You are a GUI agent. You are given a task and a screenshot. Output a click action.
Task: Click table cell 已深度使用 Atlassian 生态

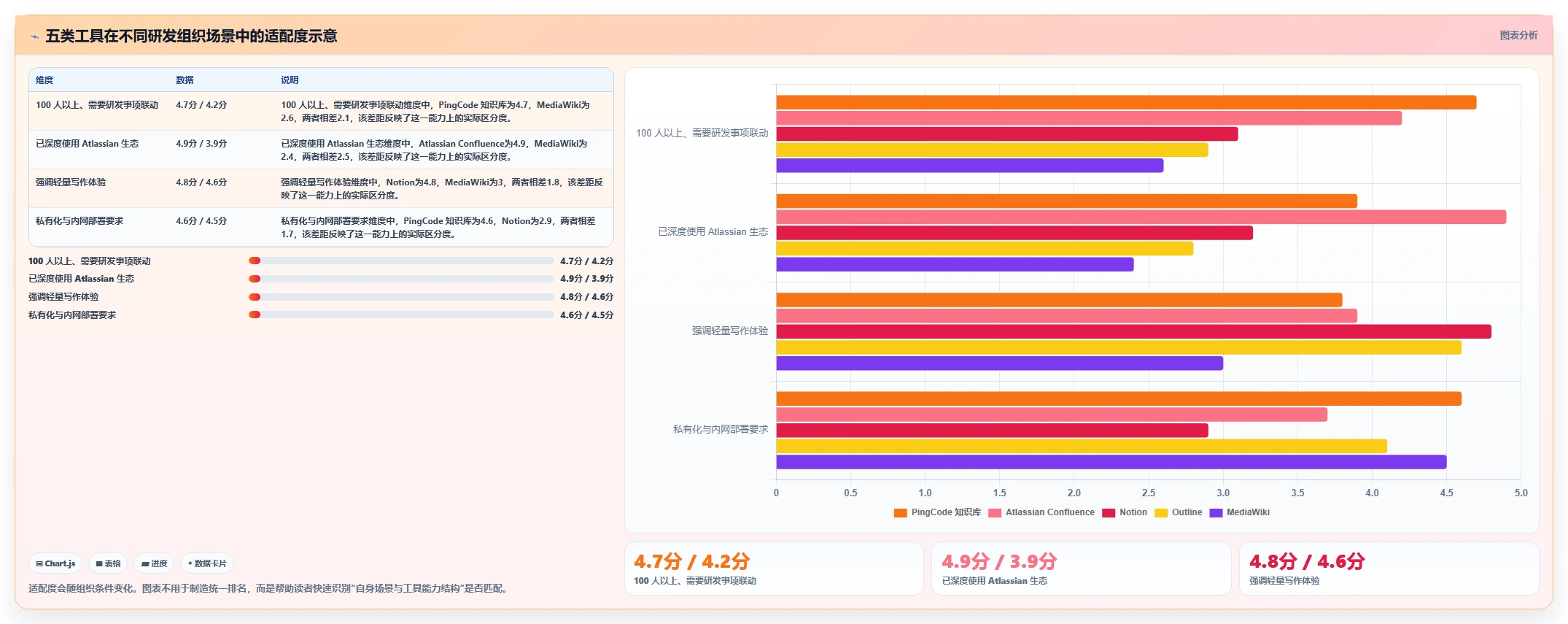click(87, 144)
